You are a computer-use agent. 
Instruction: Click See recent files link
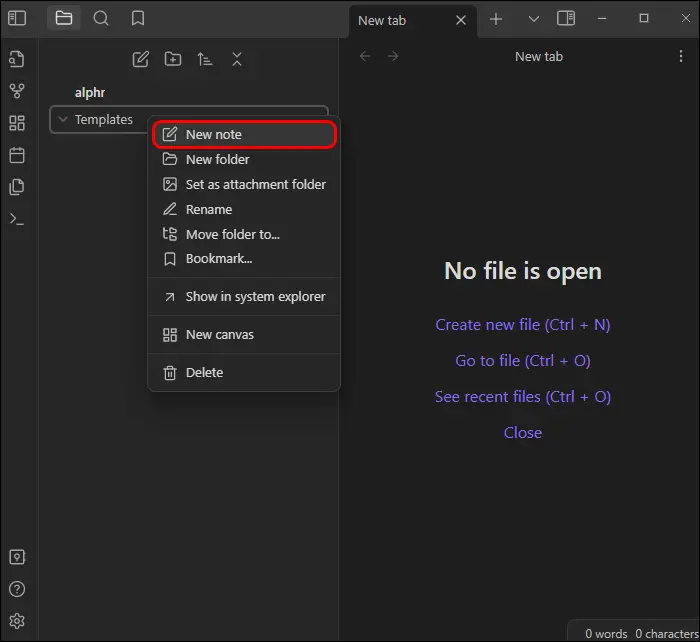[522, 397]
